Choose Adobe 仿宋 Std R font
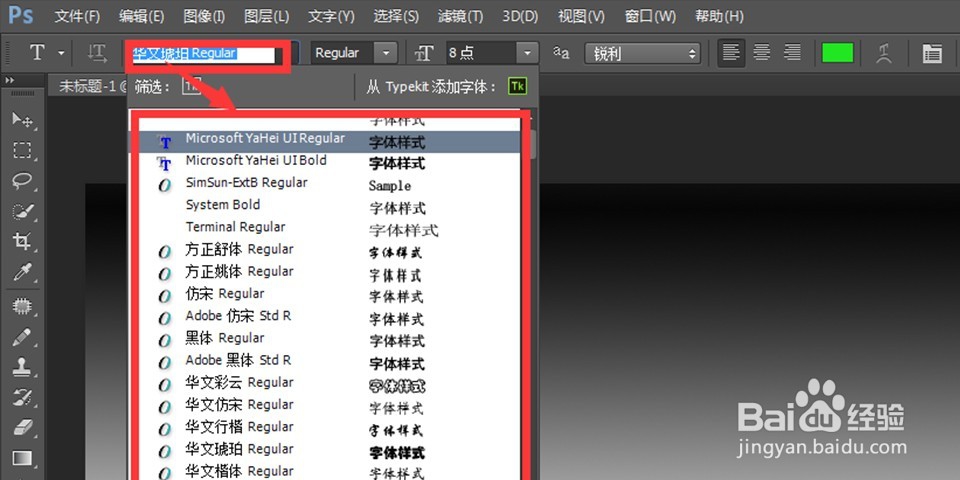The height and width of the screenshot is (480, 960). pos(329,318)
